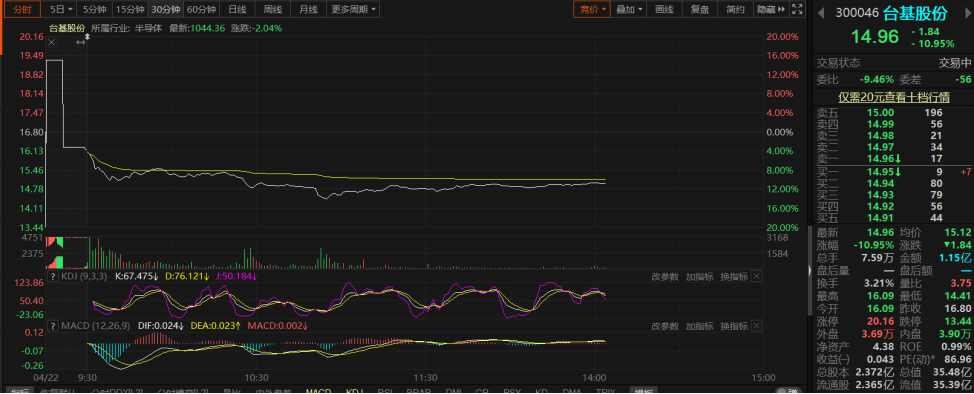Toggle the 隐藏 hide panel button
974x394 pixels.
coord(771,9)
